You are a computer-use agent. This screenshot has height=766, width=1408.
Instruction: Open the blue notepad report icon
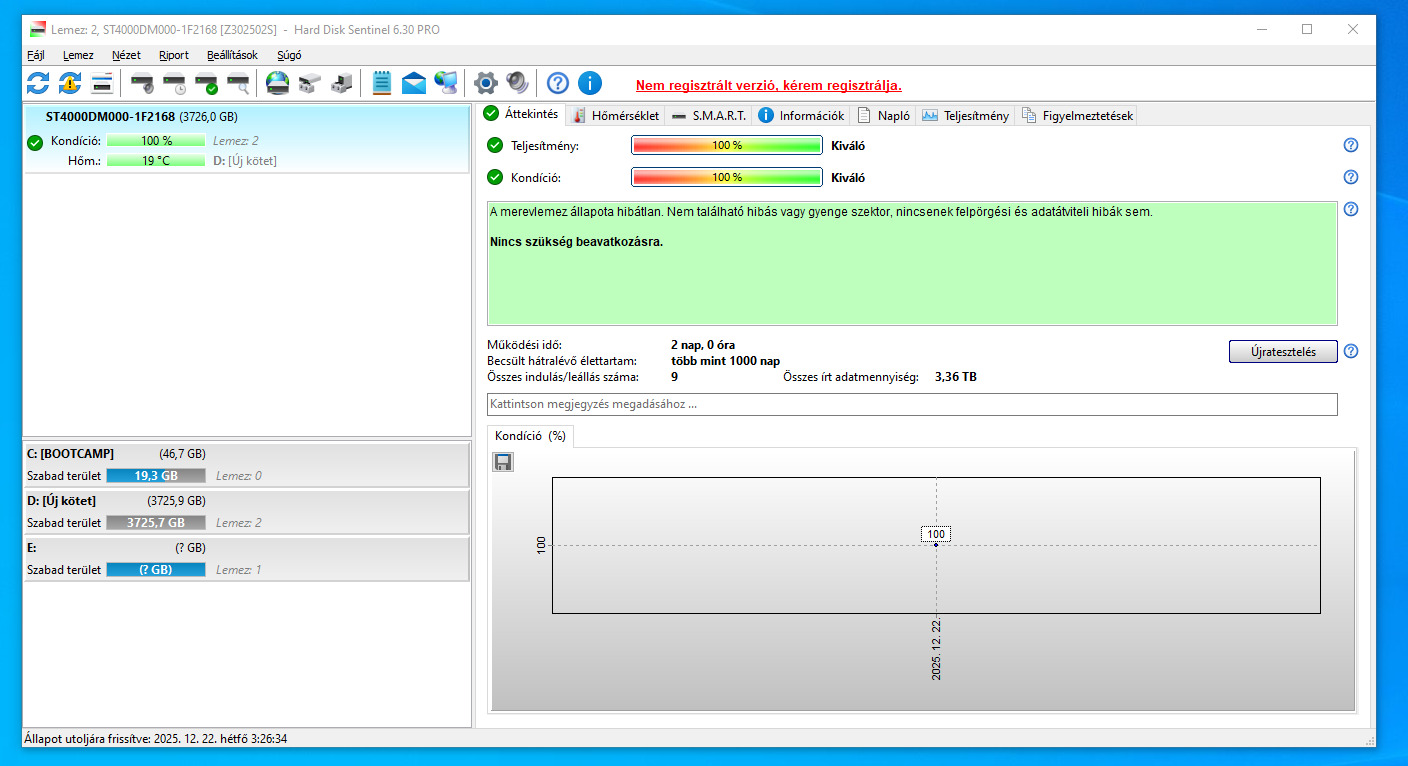381,83
